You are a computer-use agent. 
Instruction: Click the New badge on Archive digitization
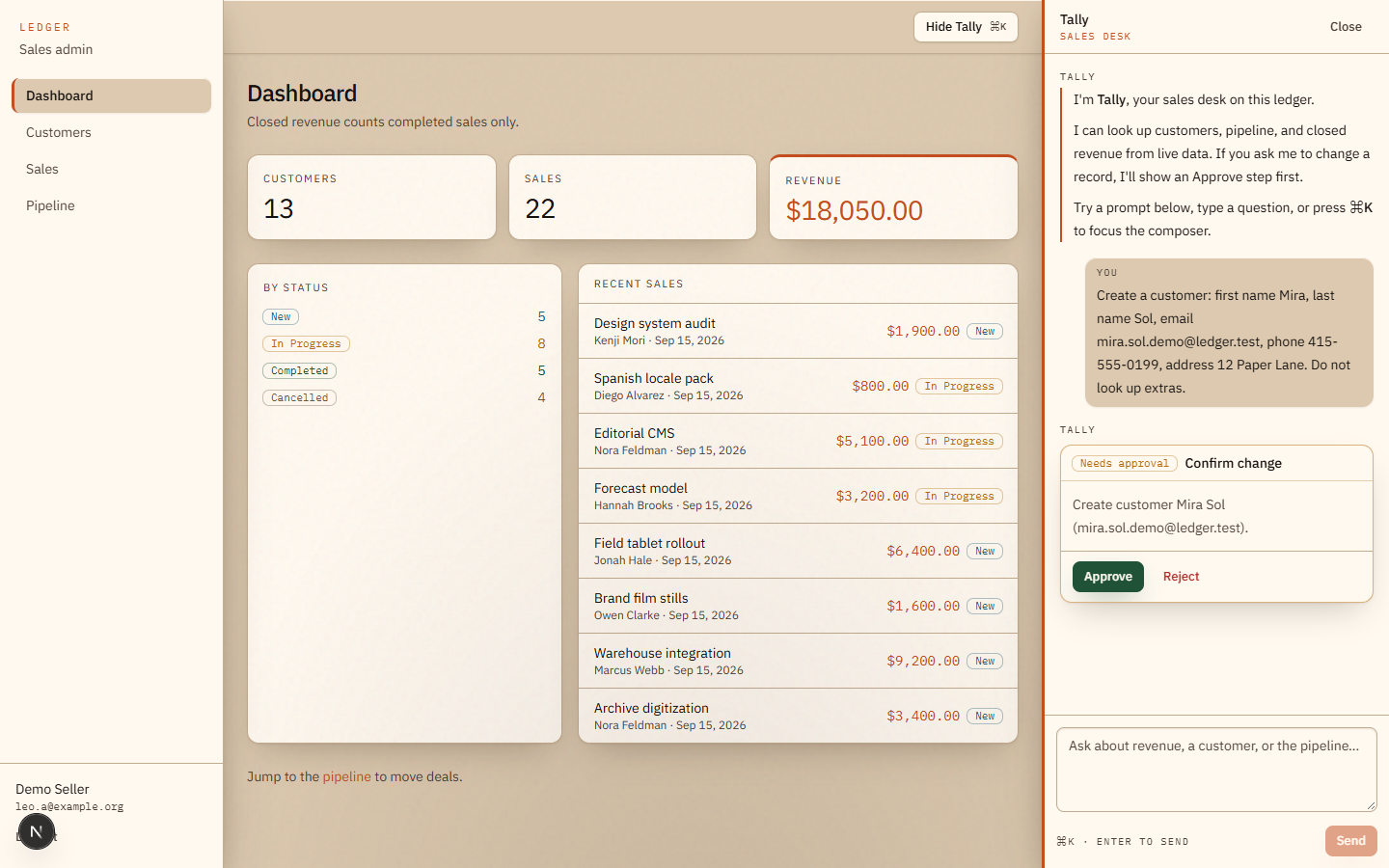pyautogui.click(x=985, y=716)
